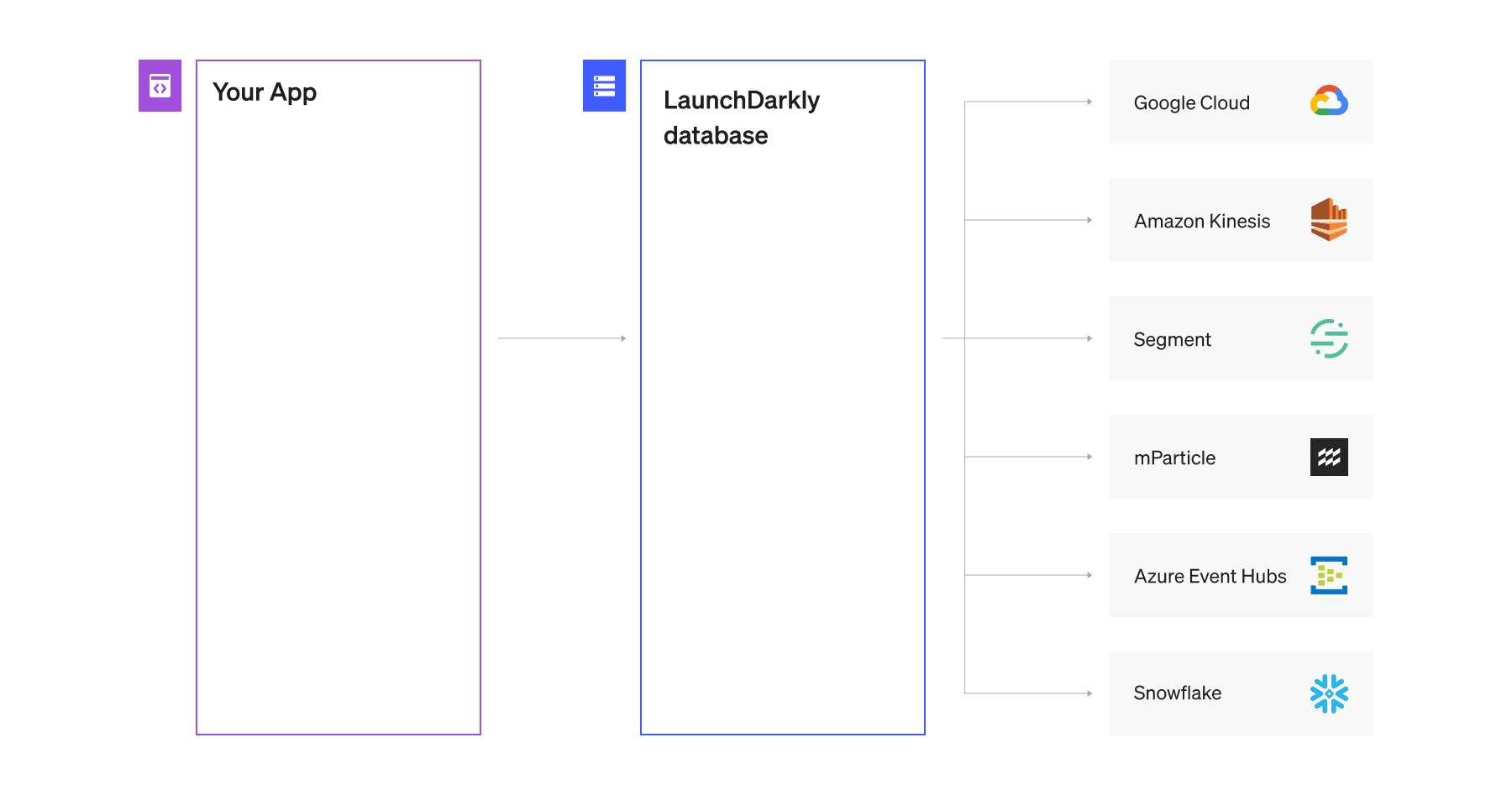Click the Segment destination label

[x=1172, y=339]
